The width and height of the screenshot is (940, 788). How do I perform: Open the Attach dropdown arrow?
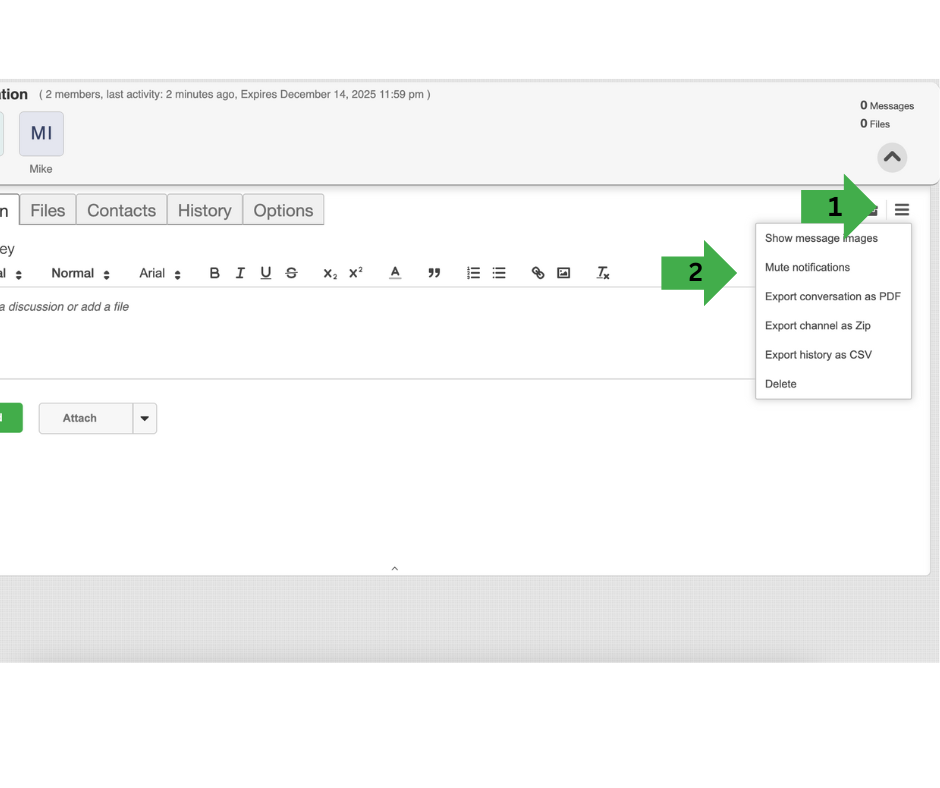[144, 419]
